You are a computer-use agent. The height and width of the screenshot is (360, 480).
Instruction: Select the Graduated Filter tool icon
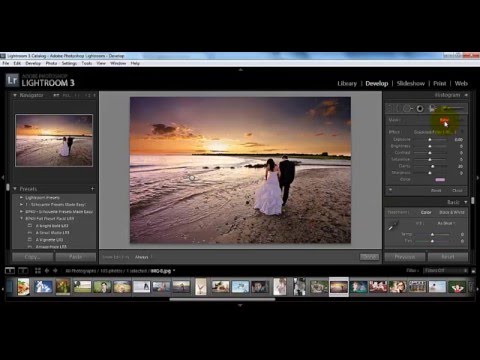432,108
